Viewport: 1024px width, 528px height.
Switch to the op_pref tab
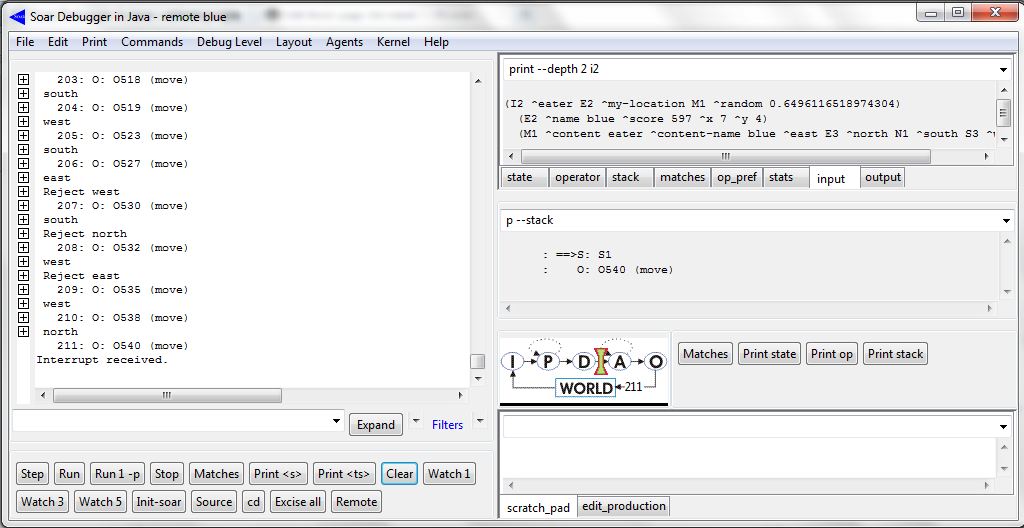tap(735, 177)
